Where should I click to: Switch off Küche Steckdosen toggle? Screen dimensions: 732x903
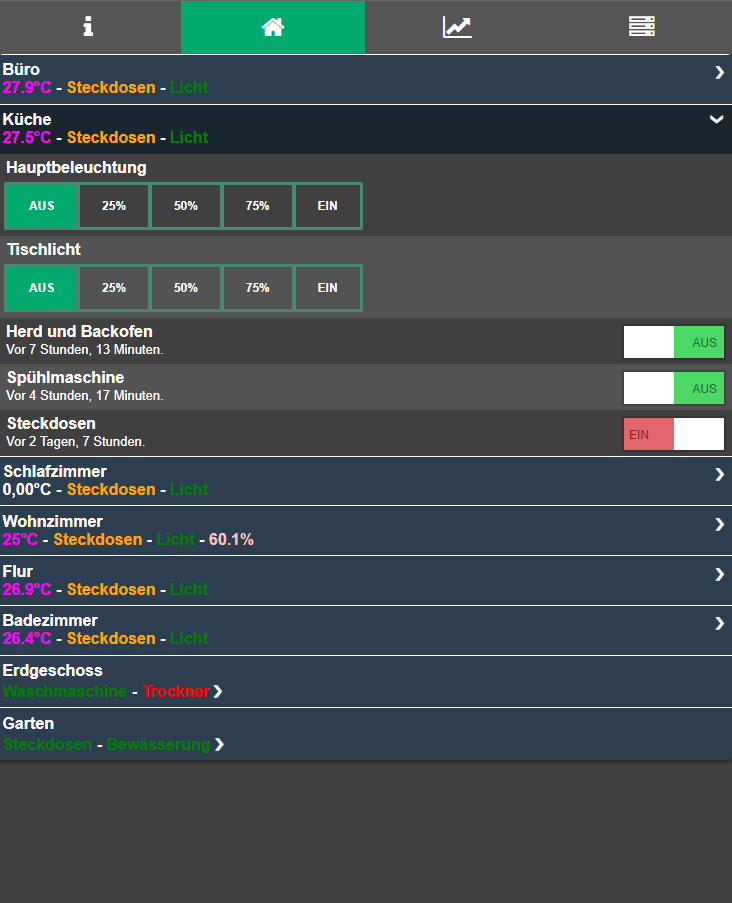(x=673, y=434)
